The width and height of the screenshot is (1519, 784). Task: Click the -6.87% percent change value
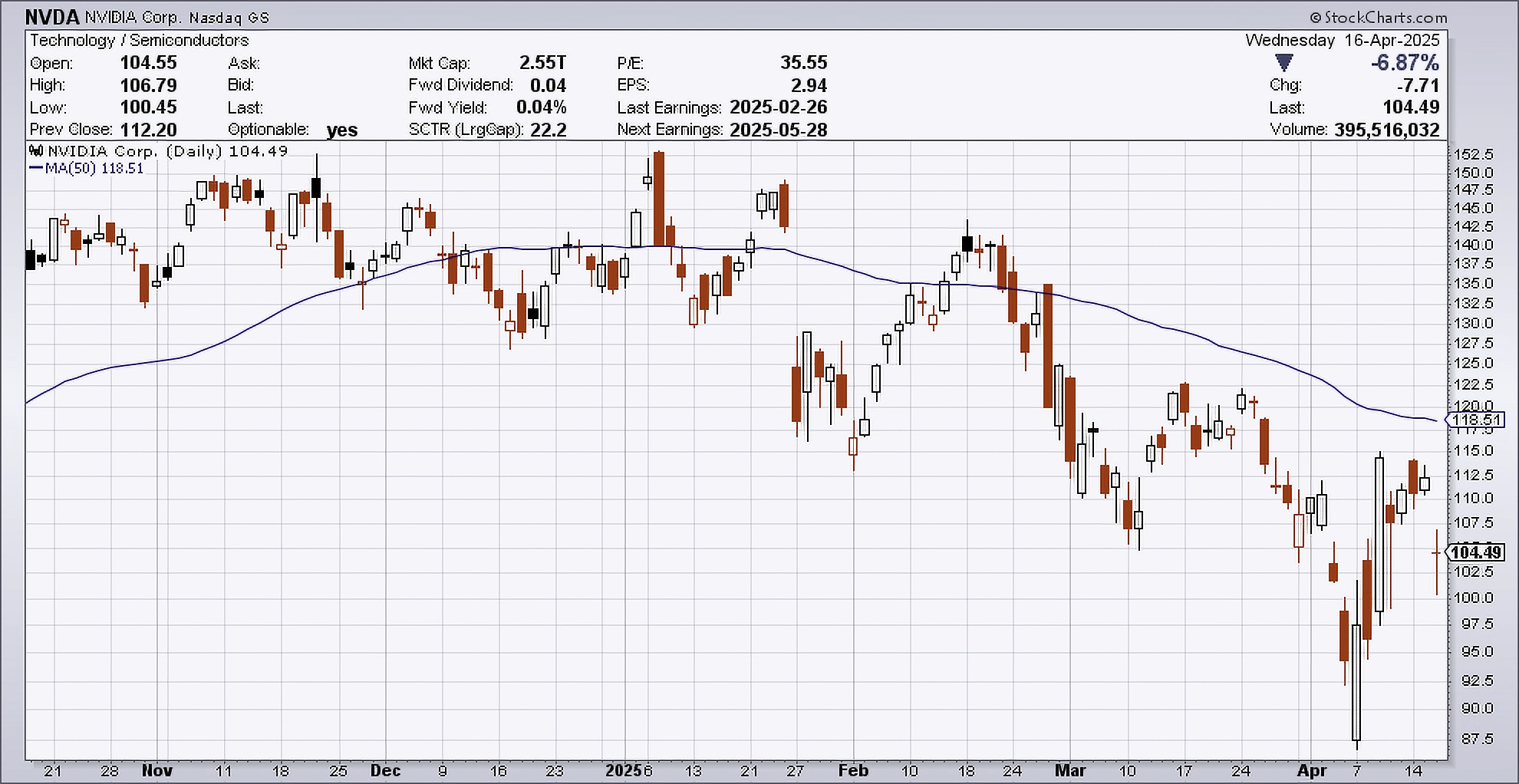[x=1405, y=63]
